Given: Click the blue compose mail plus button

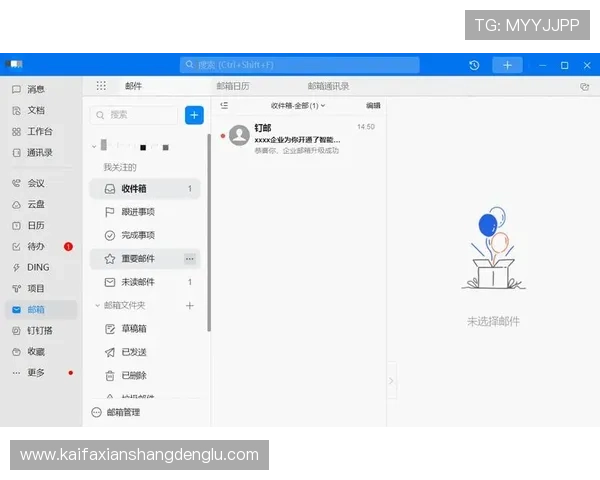Looking at the screenshot, I should click(194, 115).
